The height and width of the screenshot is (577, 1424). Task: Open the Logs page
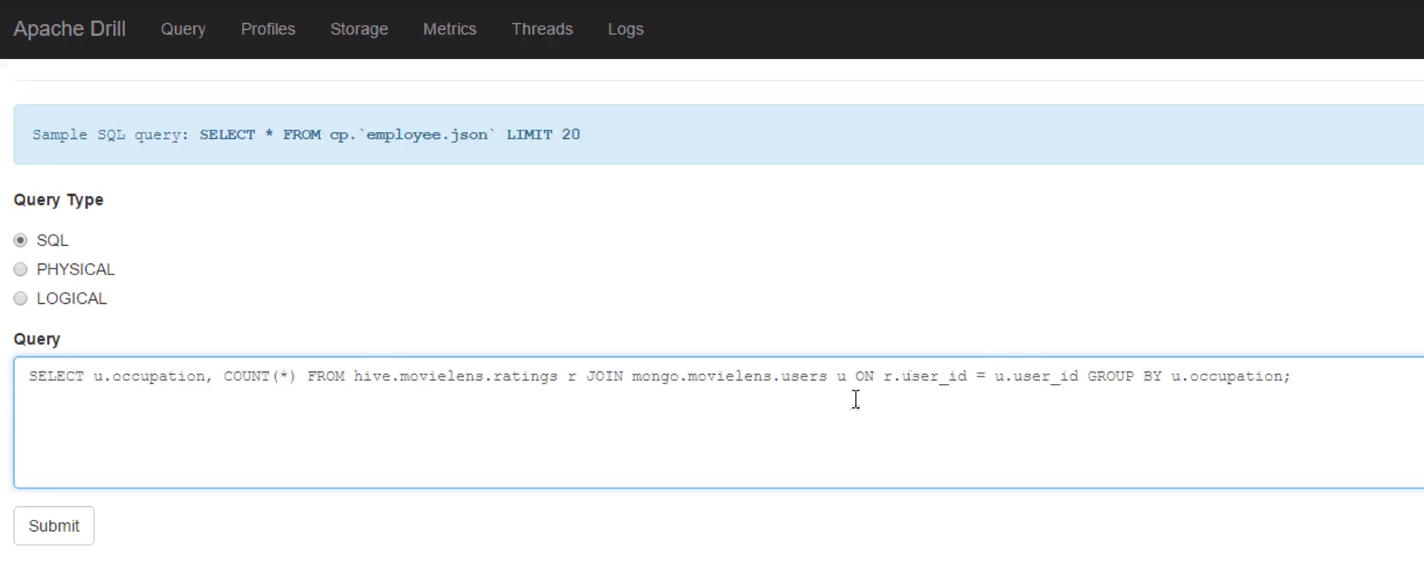pyautogui.click(x=626, y=29)
